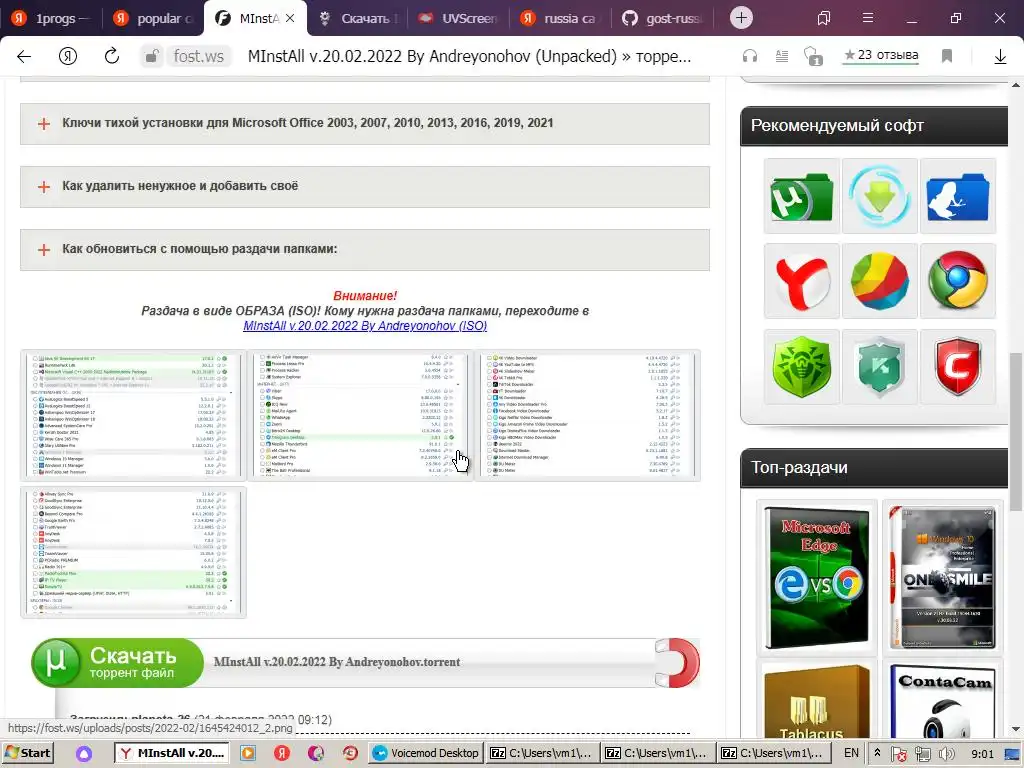Click the EN language indicator in tray
Image resolution: width=1024 pixels, height=768 pixels.
tap(851, 753)
